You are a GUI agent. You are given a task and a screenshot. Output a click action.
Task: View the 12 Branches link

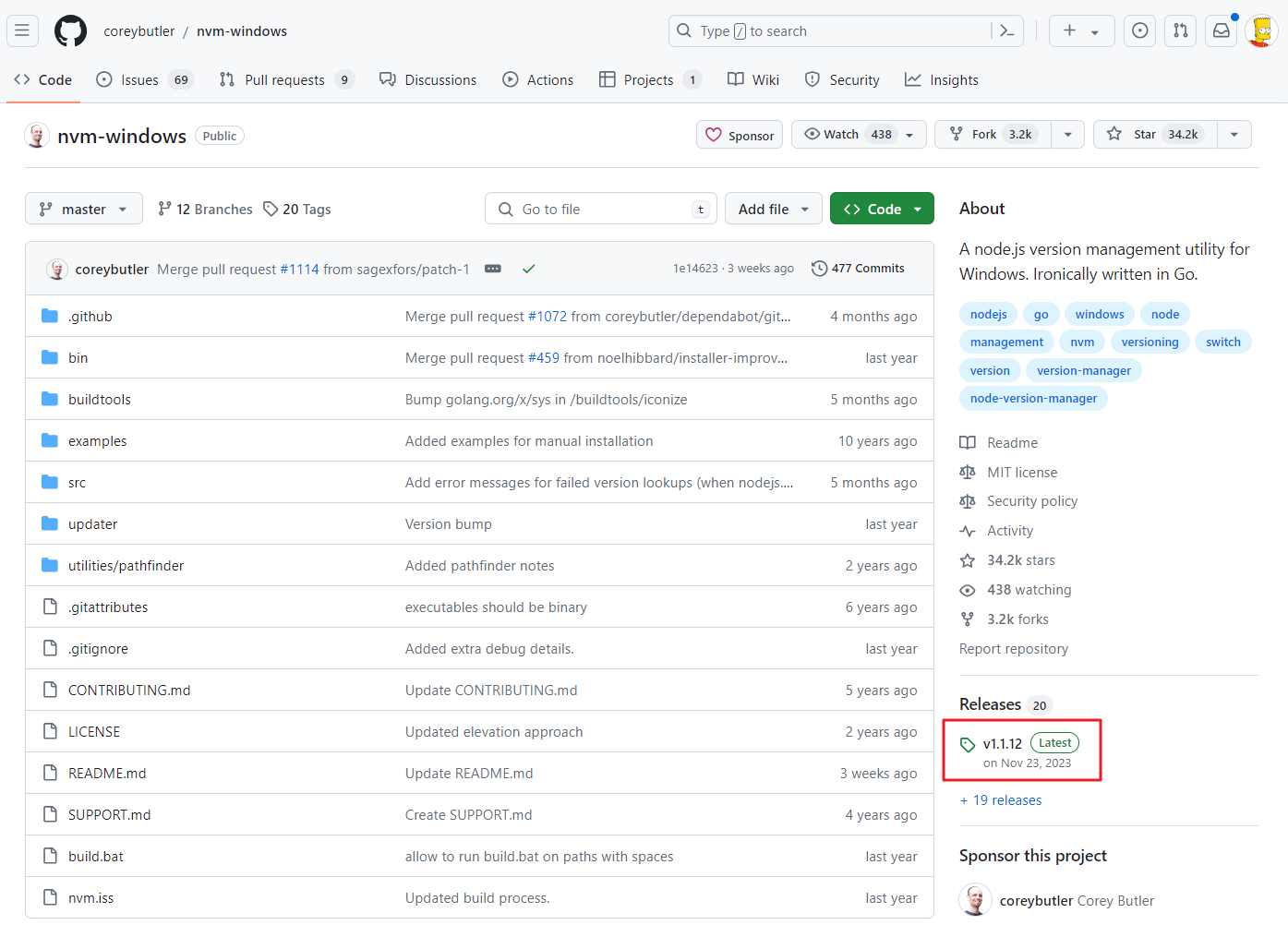click(x=205, y=210)
